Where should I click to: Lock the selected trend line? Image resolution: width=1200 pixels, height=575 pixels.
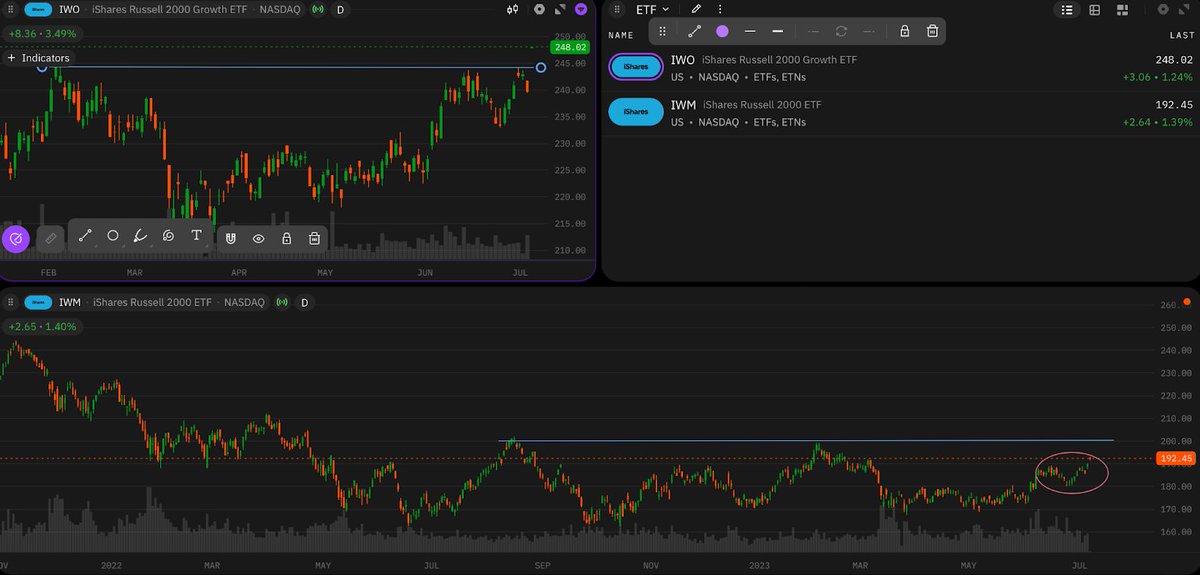(904, 31)
